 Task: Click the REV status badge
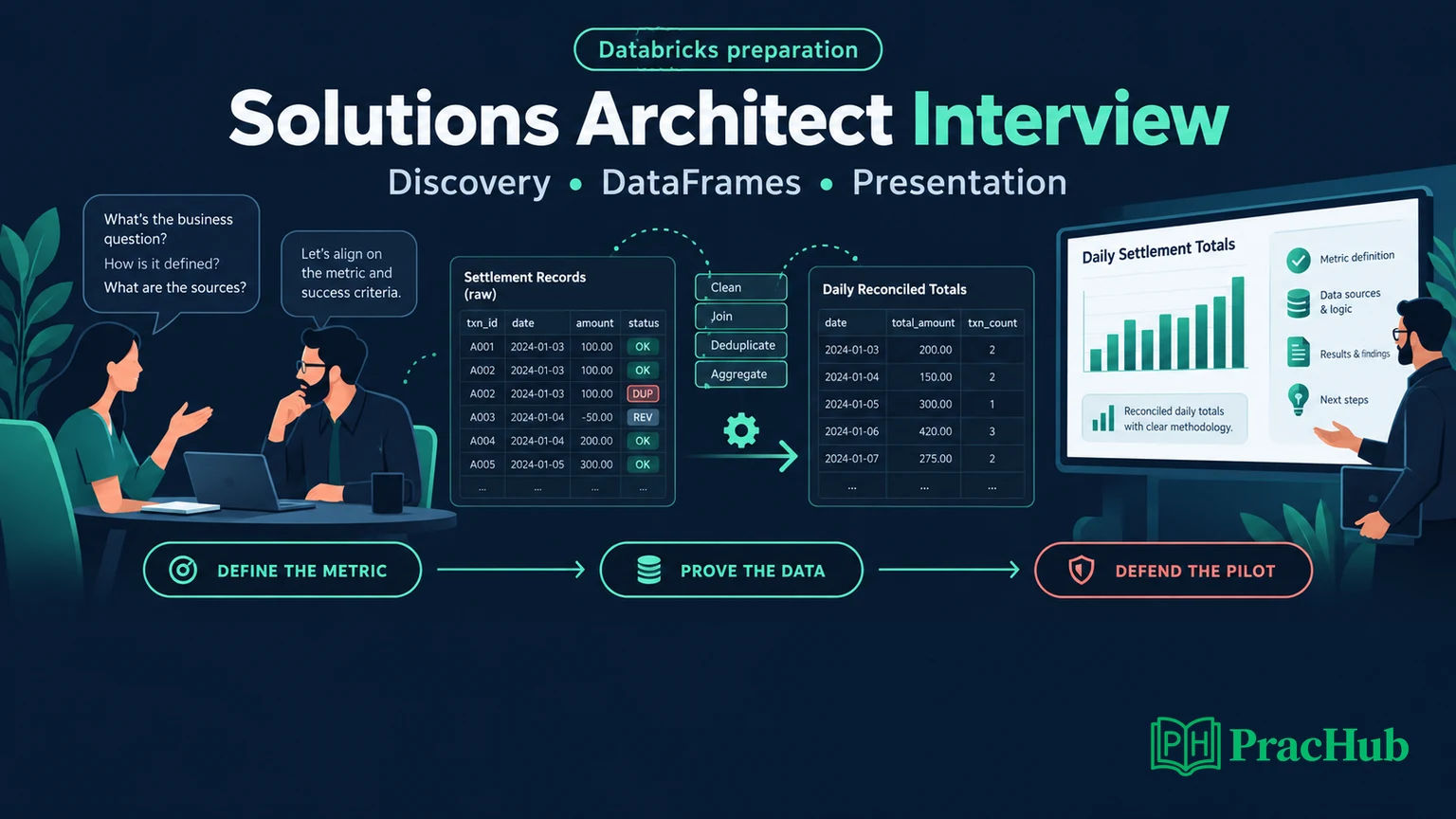643,417
